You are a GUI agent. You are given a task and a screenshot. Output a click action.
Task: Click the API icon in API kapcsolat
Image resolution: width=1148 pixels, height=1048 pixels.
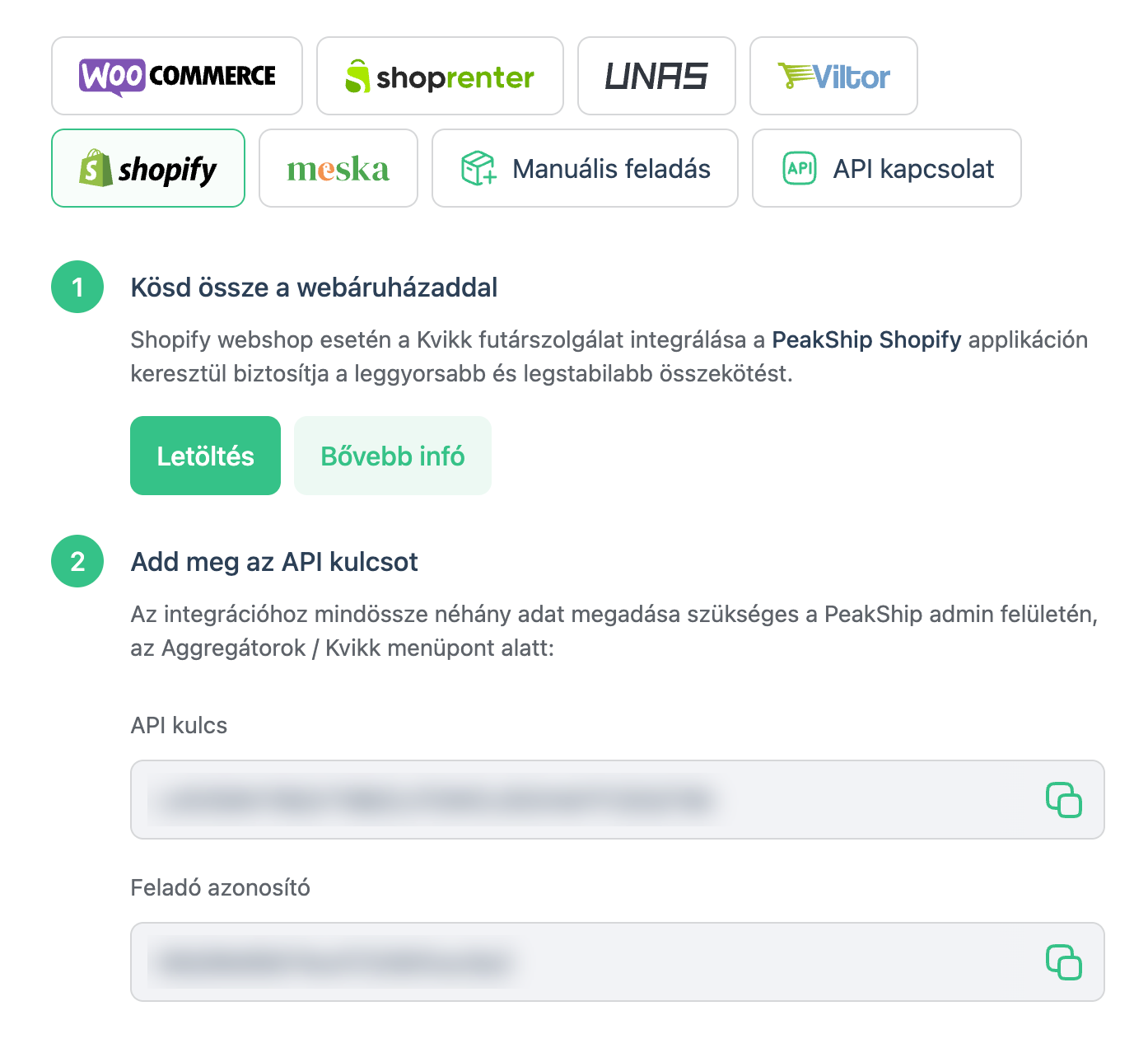pos(799,168)
